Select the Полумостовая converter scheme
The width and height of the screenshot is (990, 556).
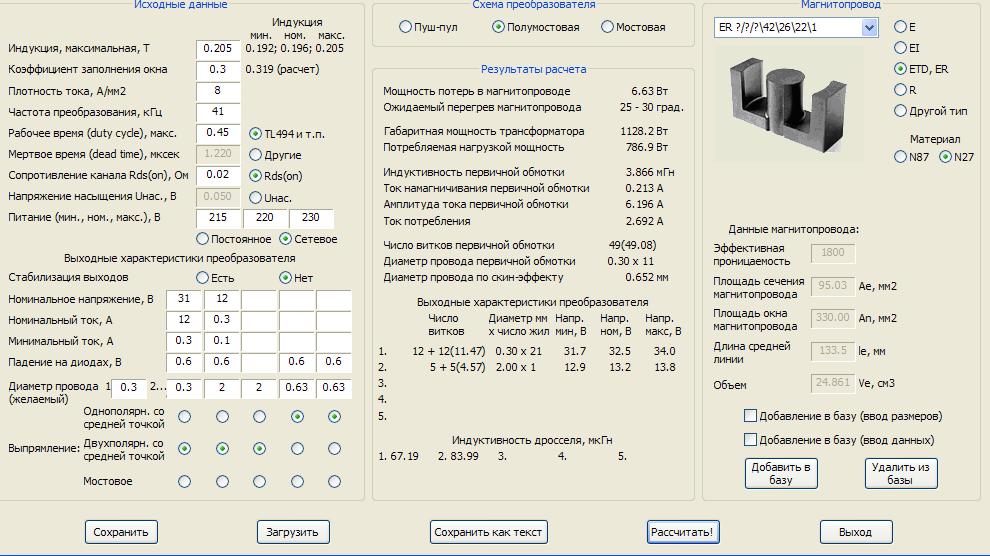point(498,27)
